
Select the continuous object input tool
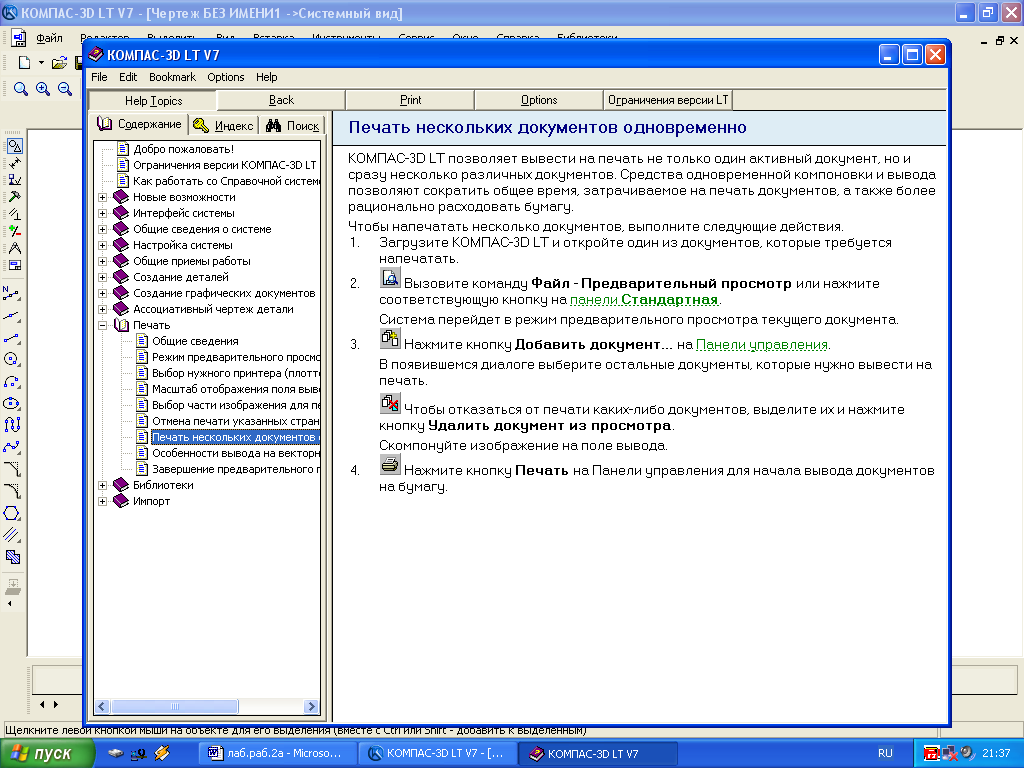click(12, 425)
